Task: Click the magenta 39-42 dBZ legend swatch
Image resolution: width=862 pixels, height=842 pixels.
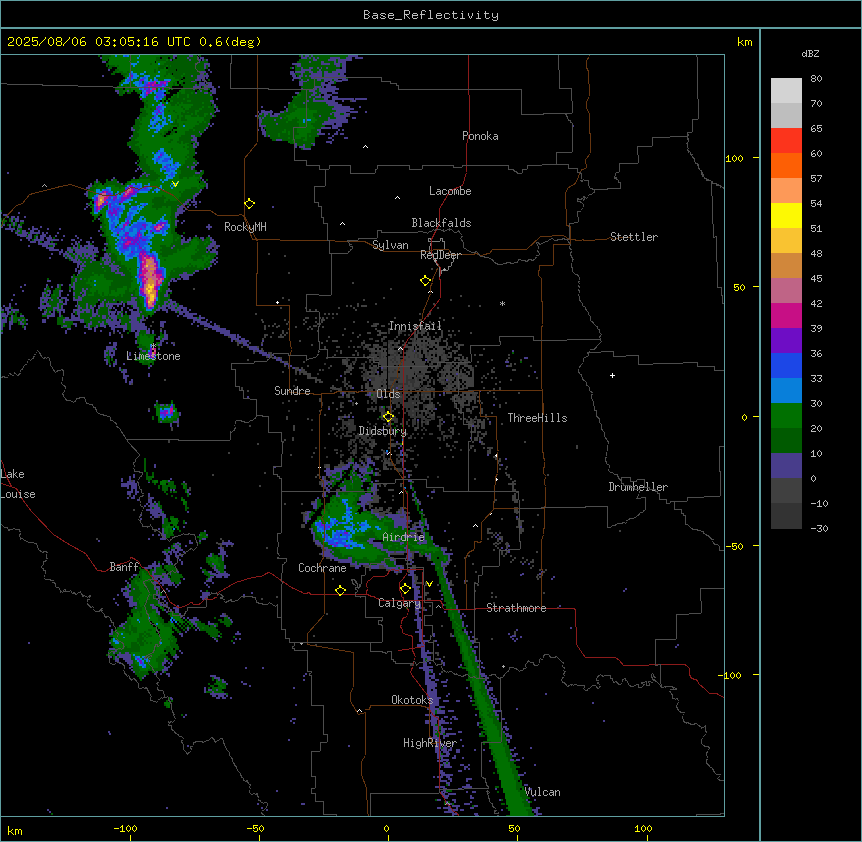Action: (786, 315)
